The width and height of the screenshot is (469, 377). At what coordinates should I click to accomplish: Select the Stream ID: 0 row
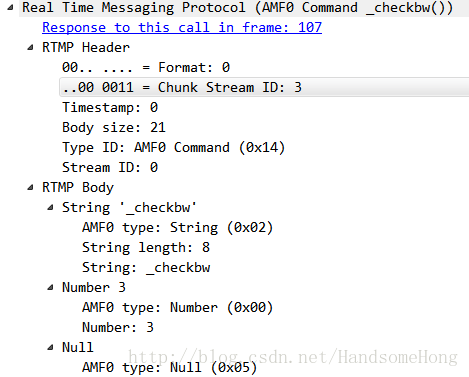tap(110, 167)
